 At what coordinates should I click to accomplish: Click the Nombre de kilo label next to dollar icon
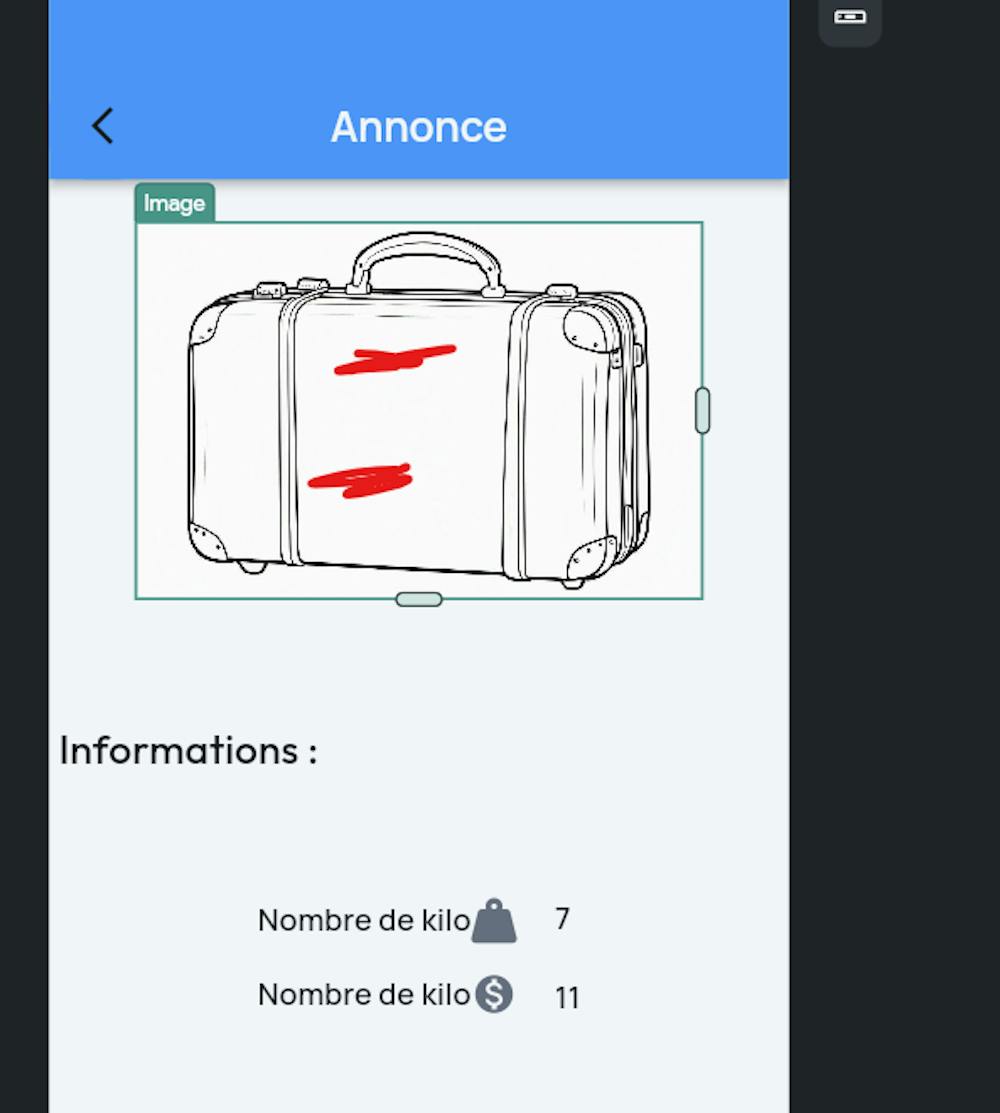tap(364, 994)
